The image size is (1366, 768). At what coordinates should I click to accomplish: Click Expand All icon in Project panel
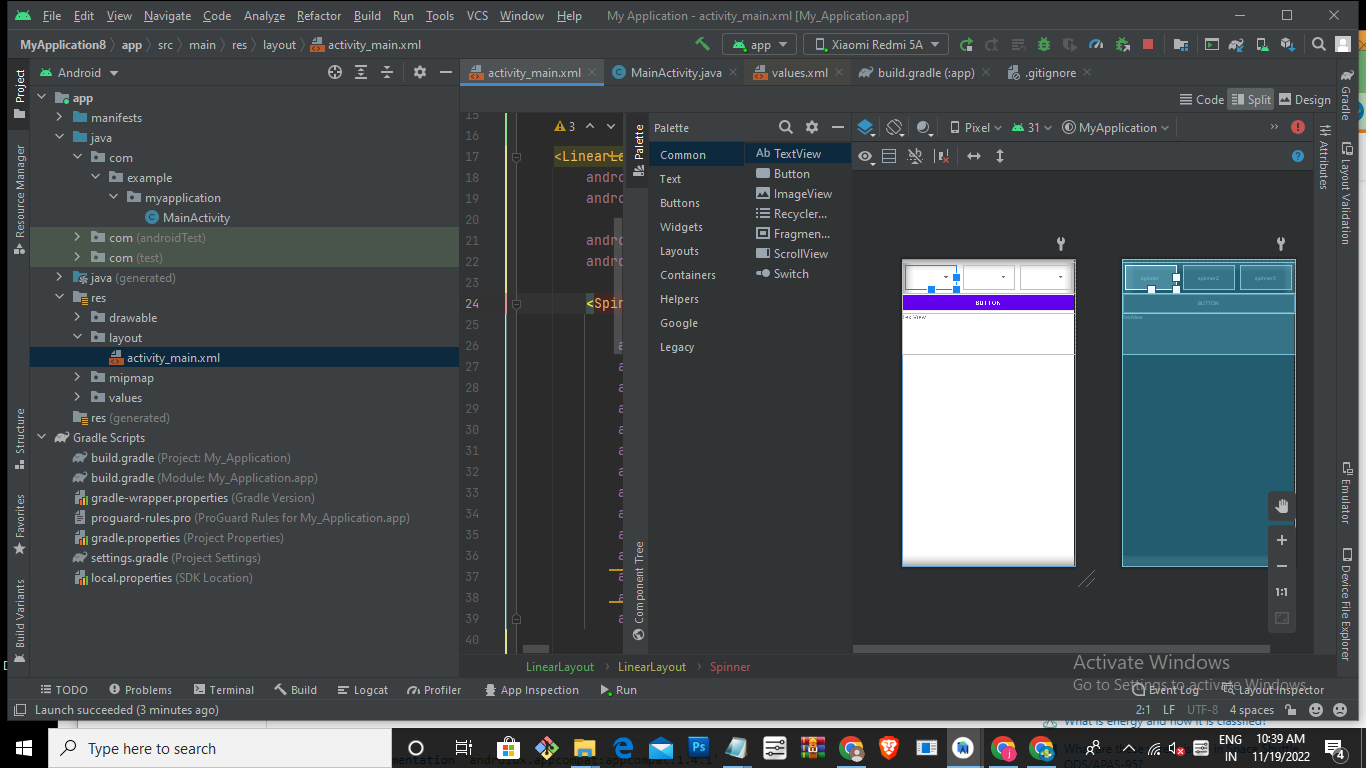point(361,72)
